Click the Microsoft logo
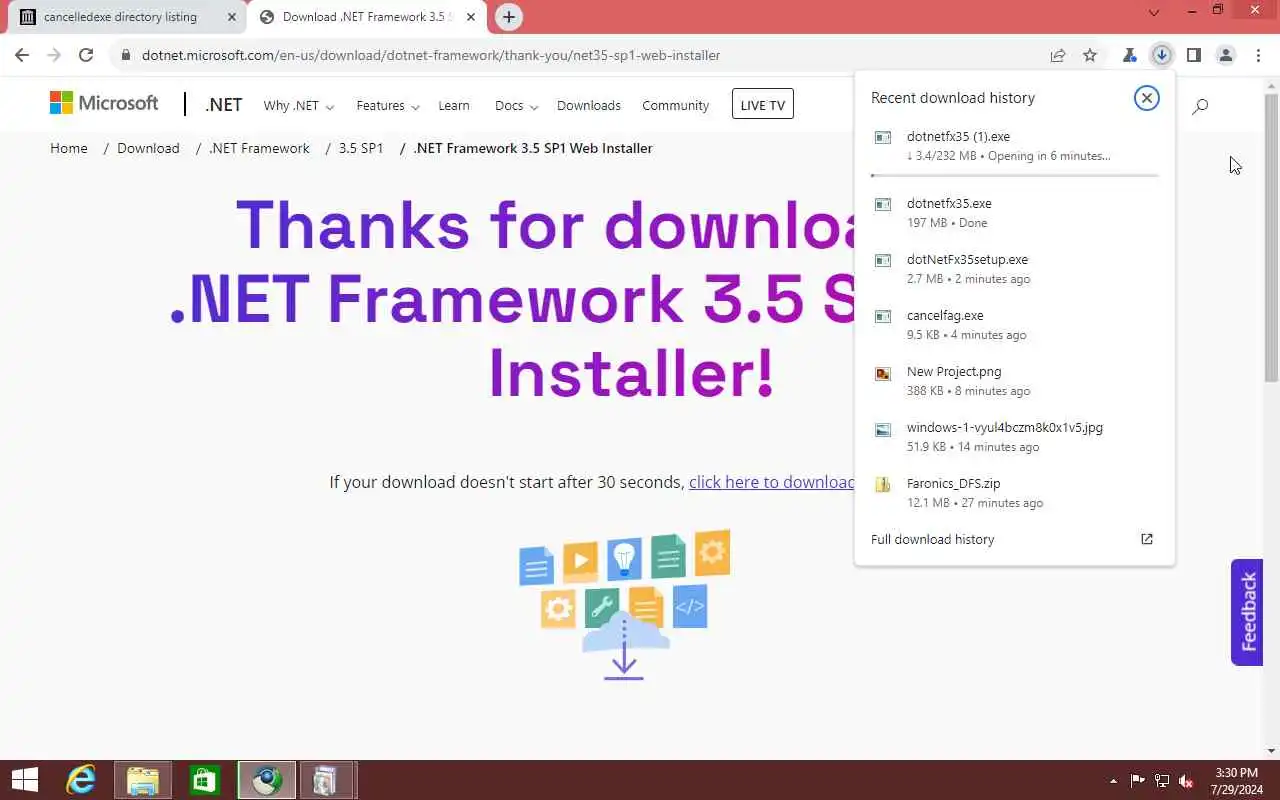The height and width of the screenshot is (800, 1280). [x=104, y=103]
